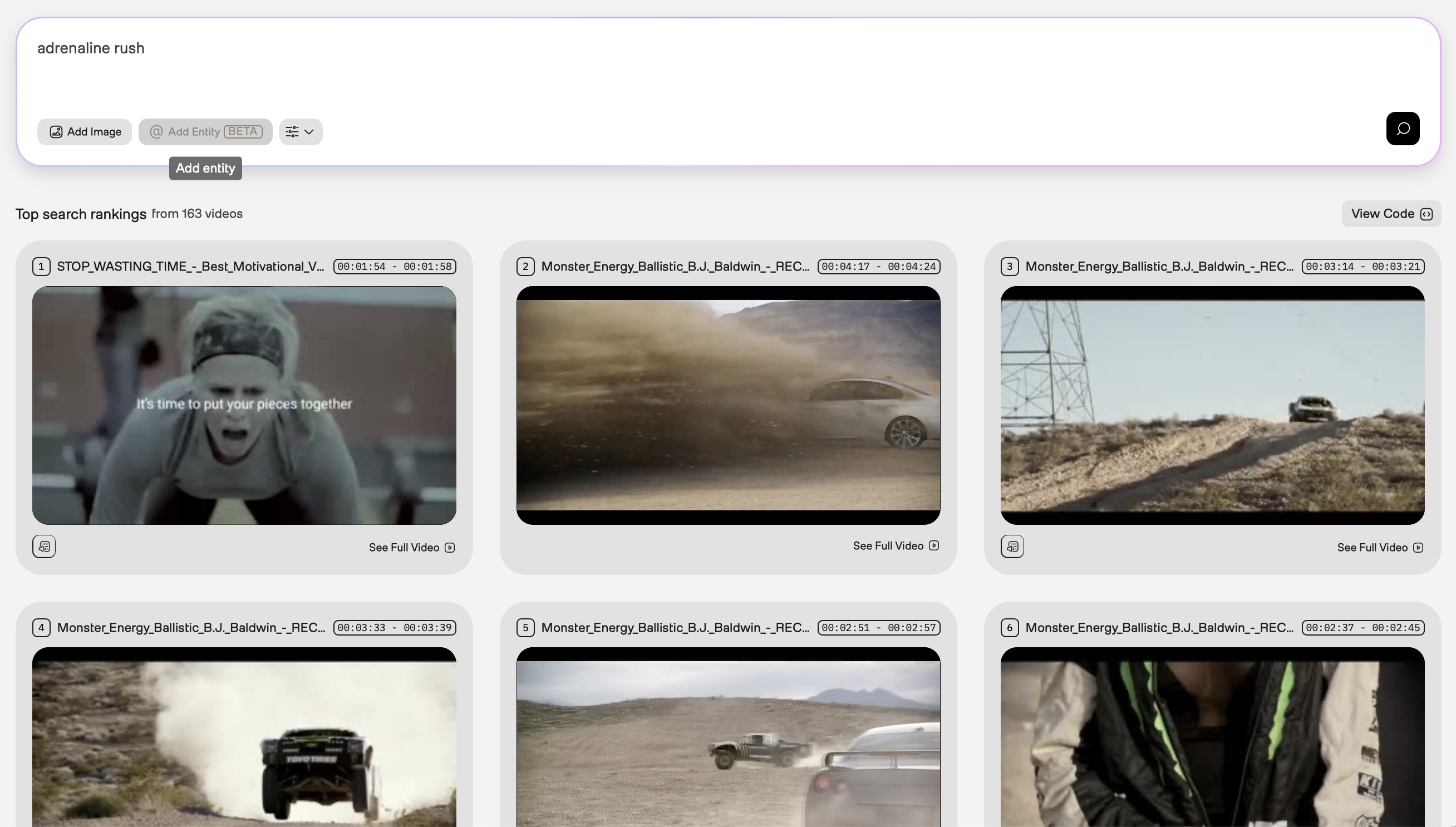Open See Full Video for result 2
This screenshot has height=827, width=1456.
click(896, 546)
